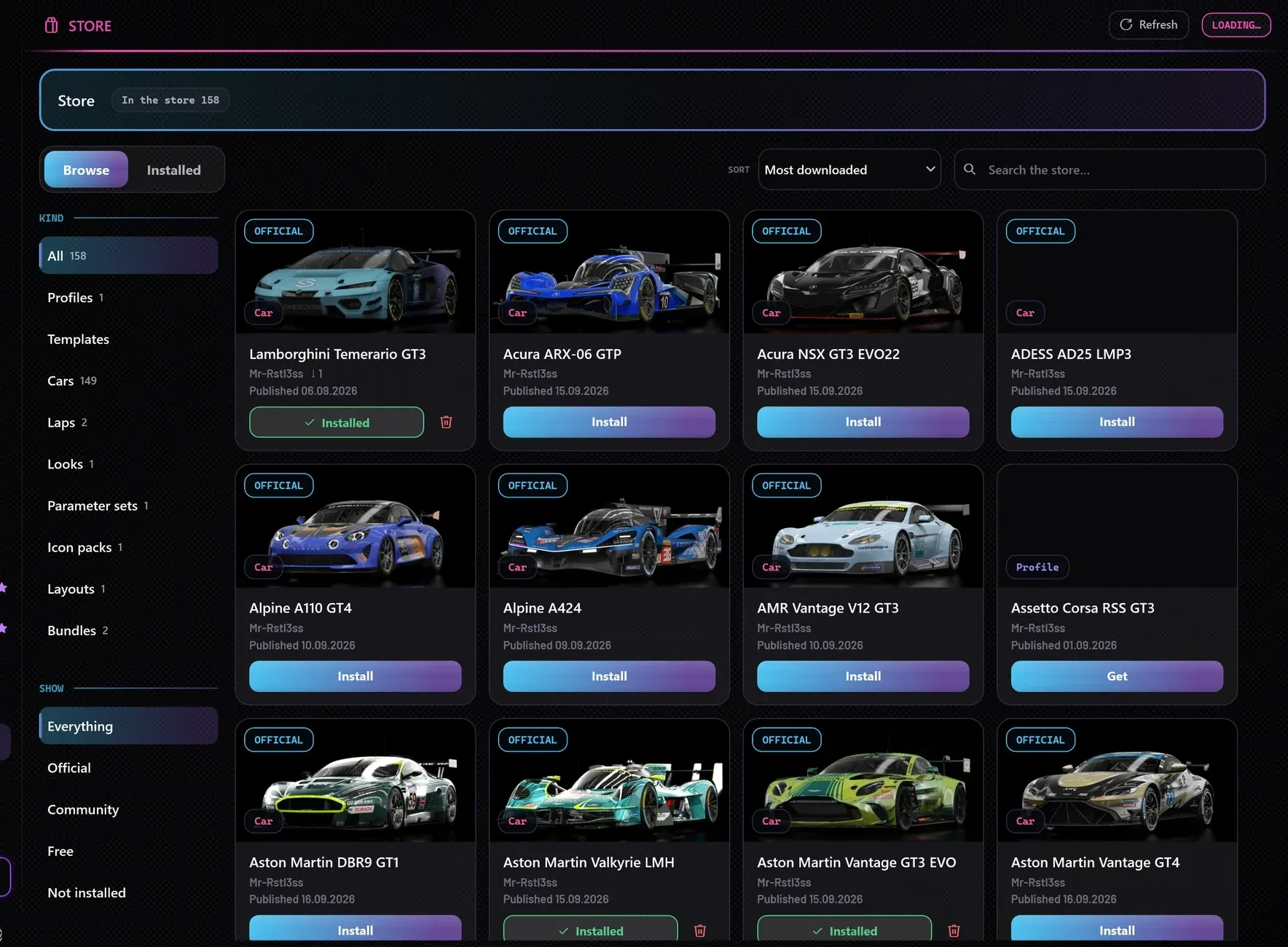Click the Installed button for Aston Martin Valkyrie
The width and height of the screenshot is (1288, 947).
(591, 928)
